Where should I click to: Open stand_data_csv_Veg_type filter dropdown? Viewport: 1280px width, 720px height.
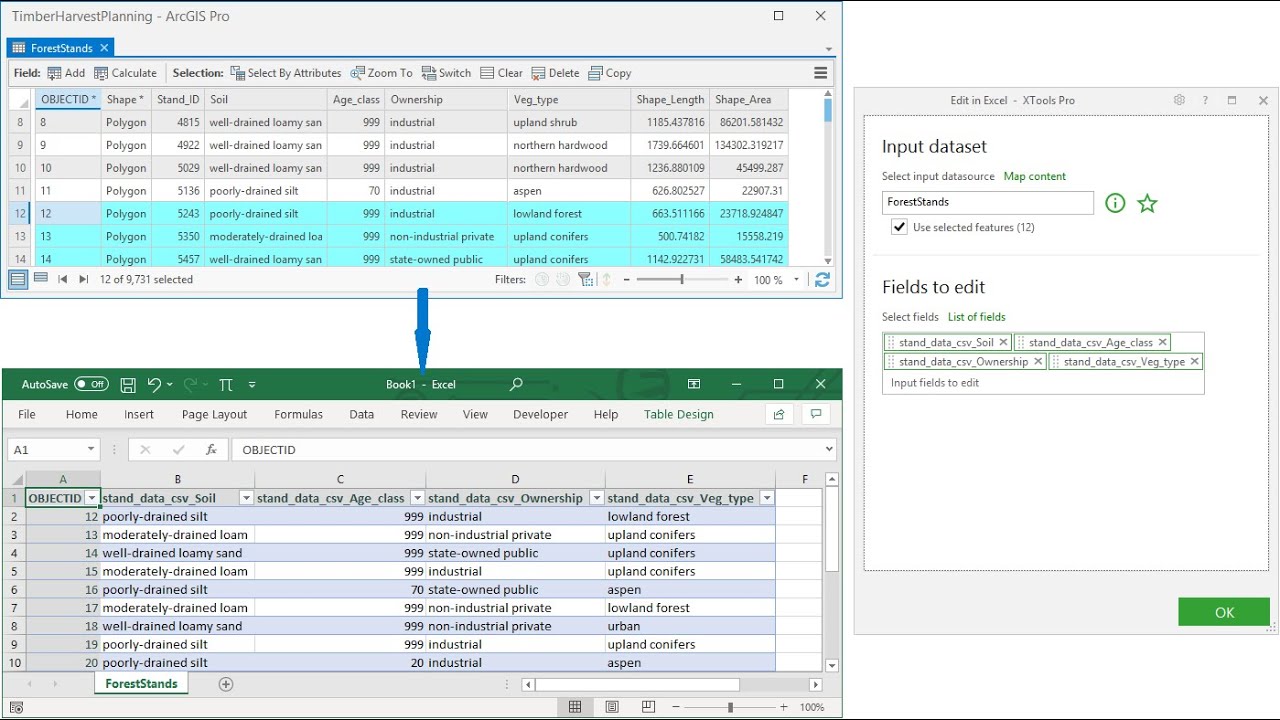pyautogui.click(x=767, y=498)
